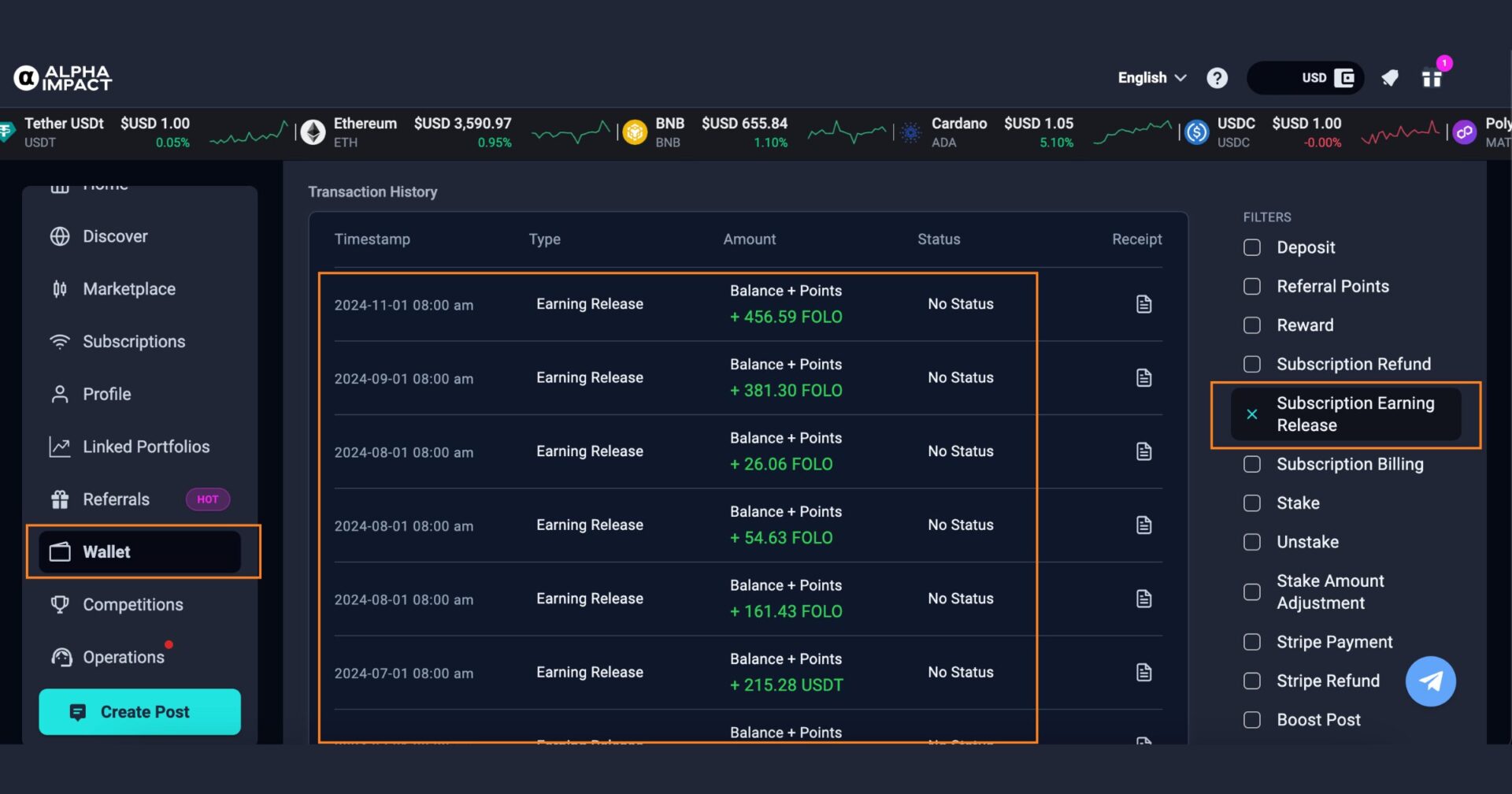Screen dimensions: 1512x794
Task: Toggle the Stake filter checkbox
Action: [1252, 503]
